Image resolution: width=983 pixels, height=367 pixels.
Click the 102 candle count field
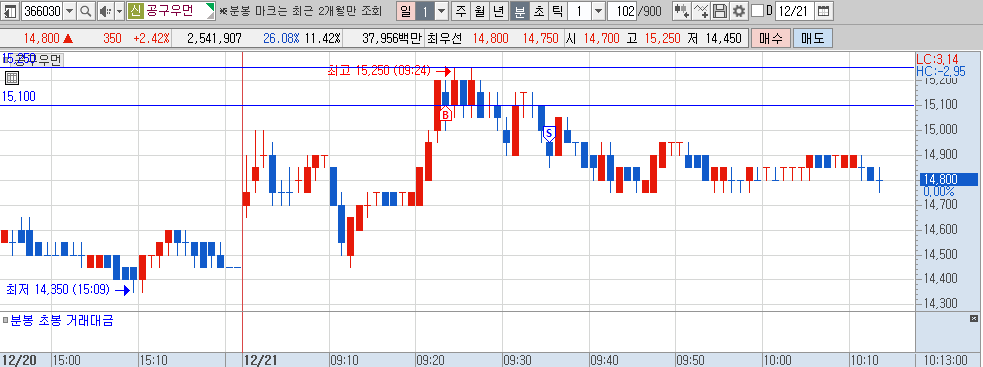point(622,11)
